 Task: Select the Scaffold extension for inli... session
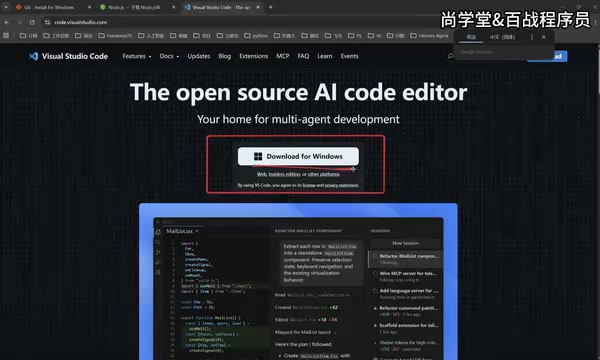(406, 328)
